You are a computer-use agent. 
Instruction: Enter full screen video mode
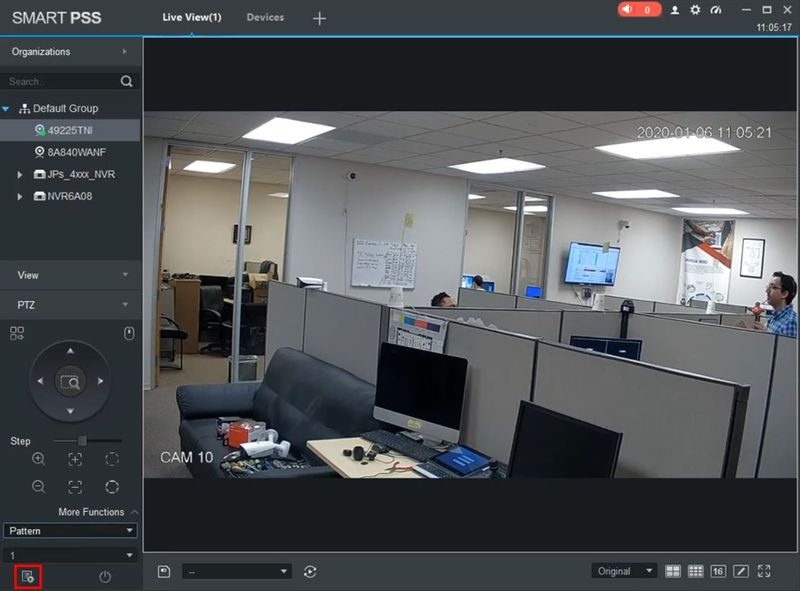pyautogui.click(x=764, y=571)
